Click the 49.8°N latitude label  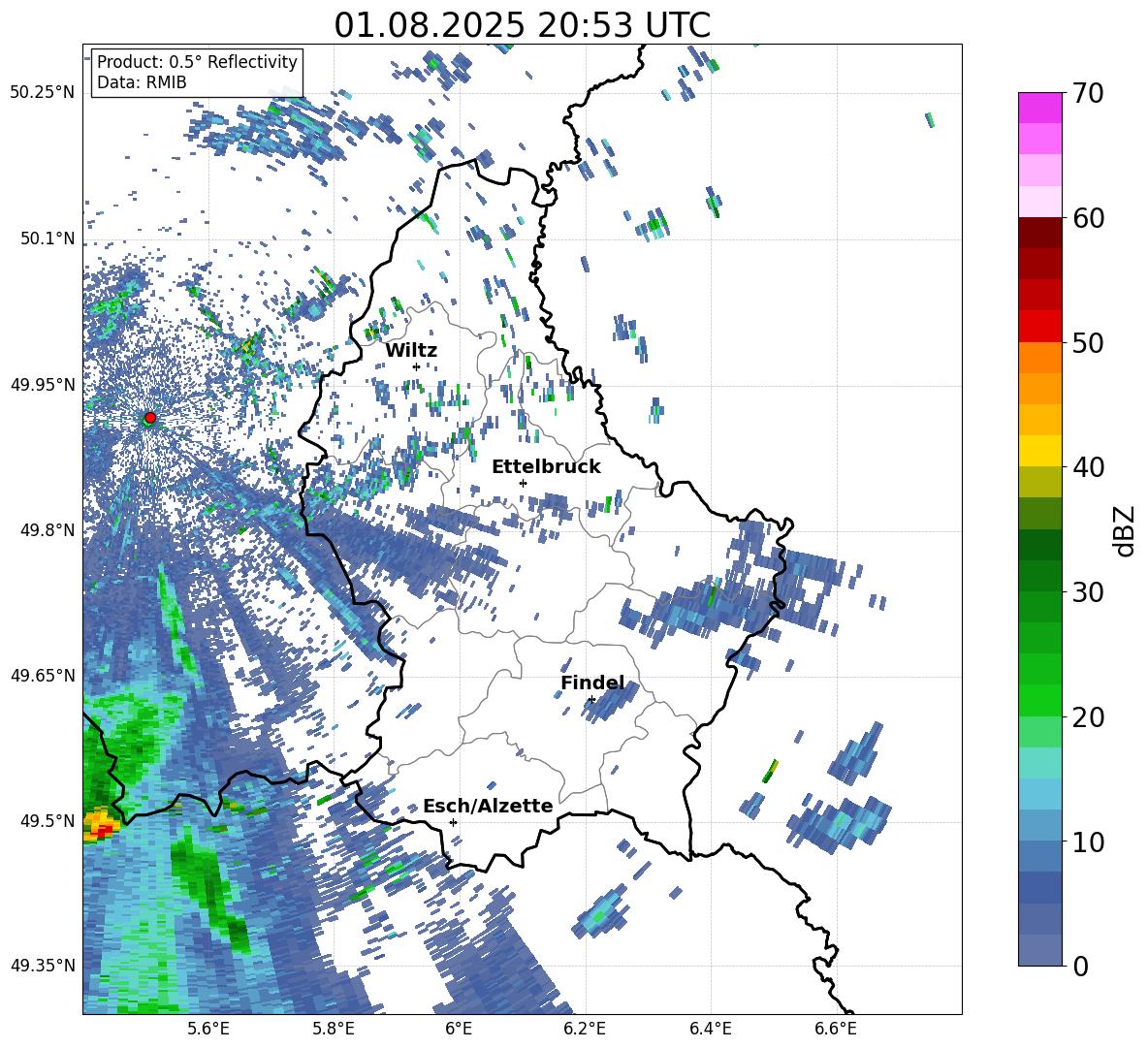pyautogui.click(x=48, y=530)
